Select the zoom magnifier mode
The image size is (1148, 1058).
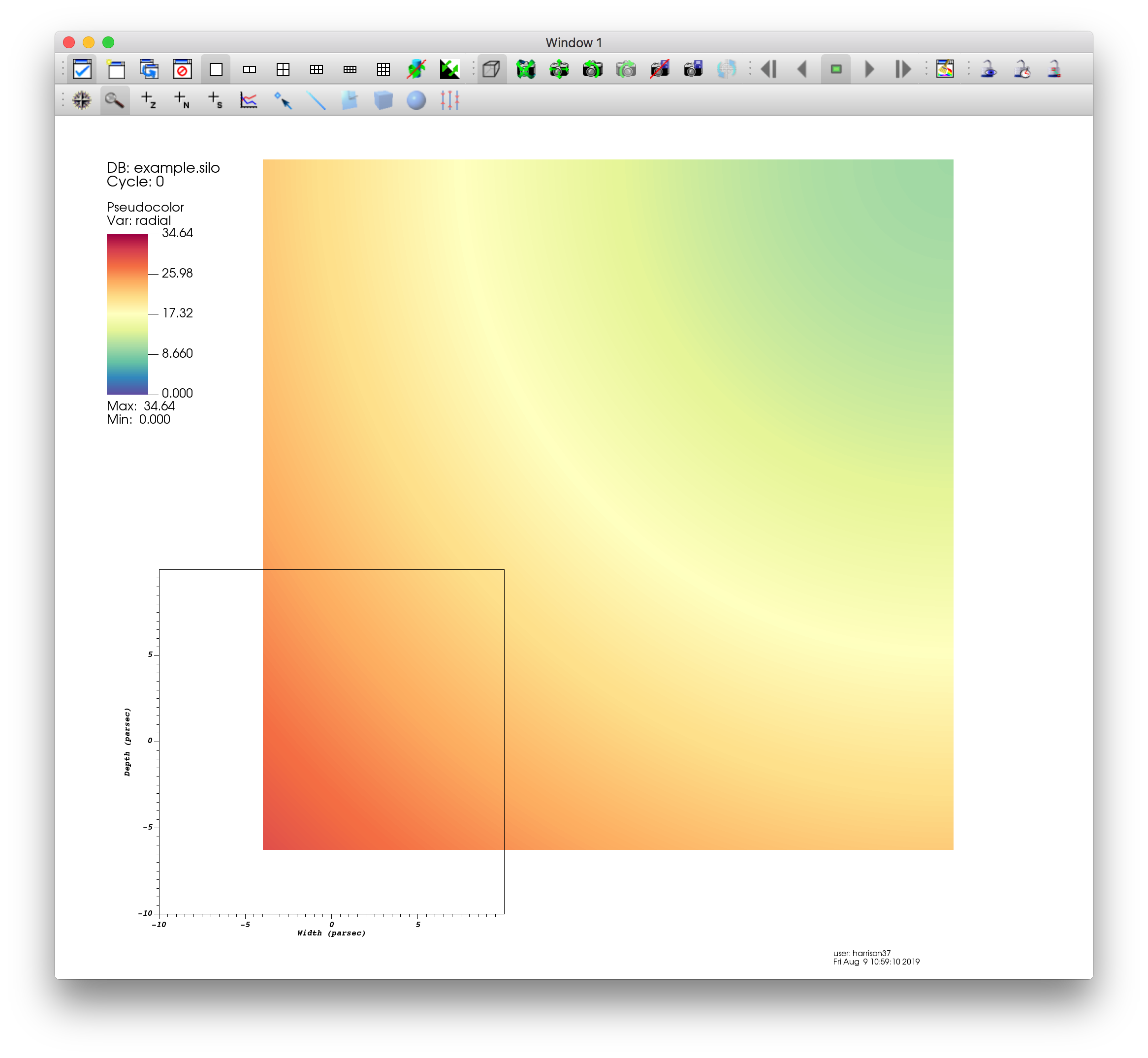(115, 100)
